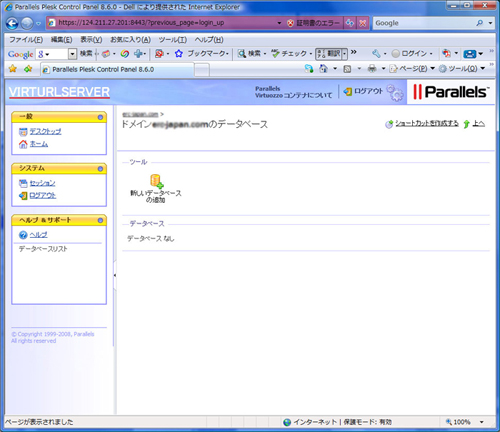This screenshot has height=432, width=500.
Task: Click the 'データベースリスト' text in sidebar
Action: coord(43,249)
